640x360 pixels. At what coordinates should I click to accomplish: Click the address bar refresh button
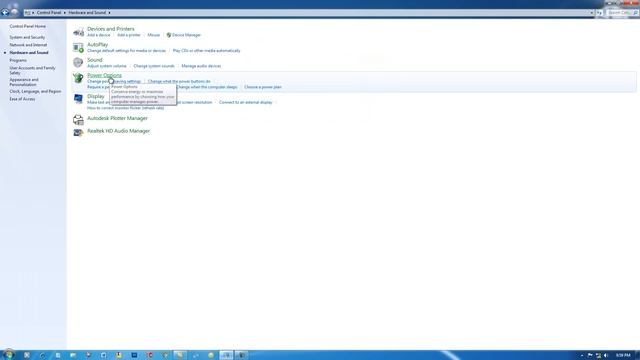point(599,13)
